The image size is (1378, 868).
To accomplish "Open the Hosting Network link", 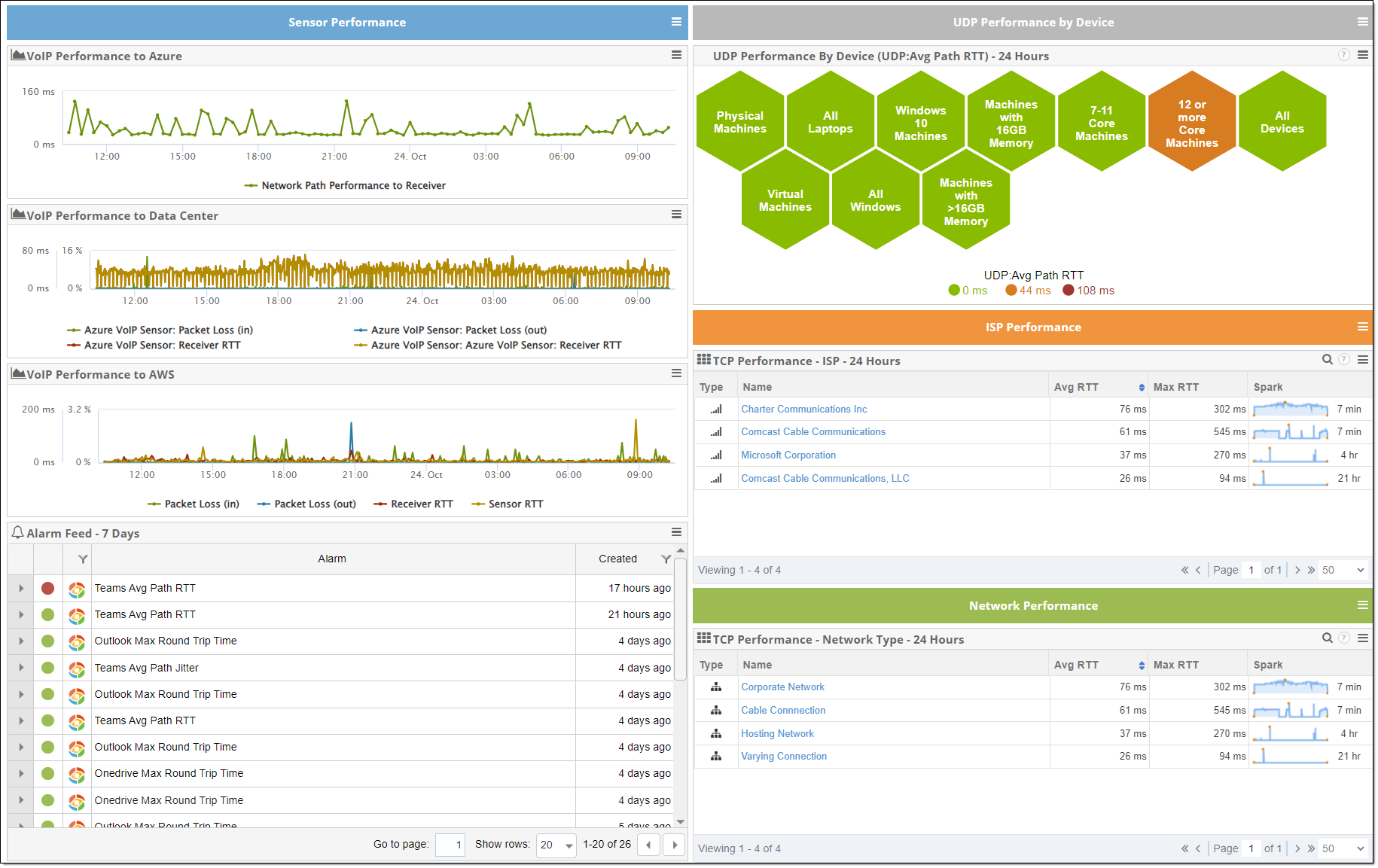I will [777, 733].
